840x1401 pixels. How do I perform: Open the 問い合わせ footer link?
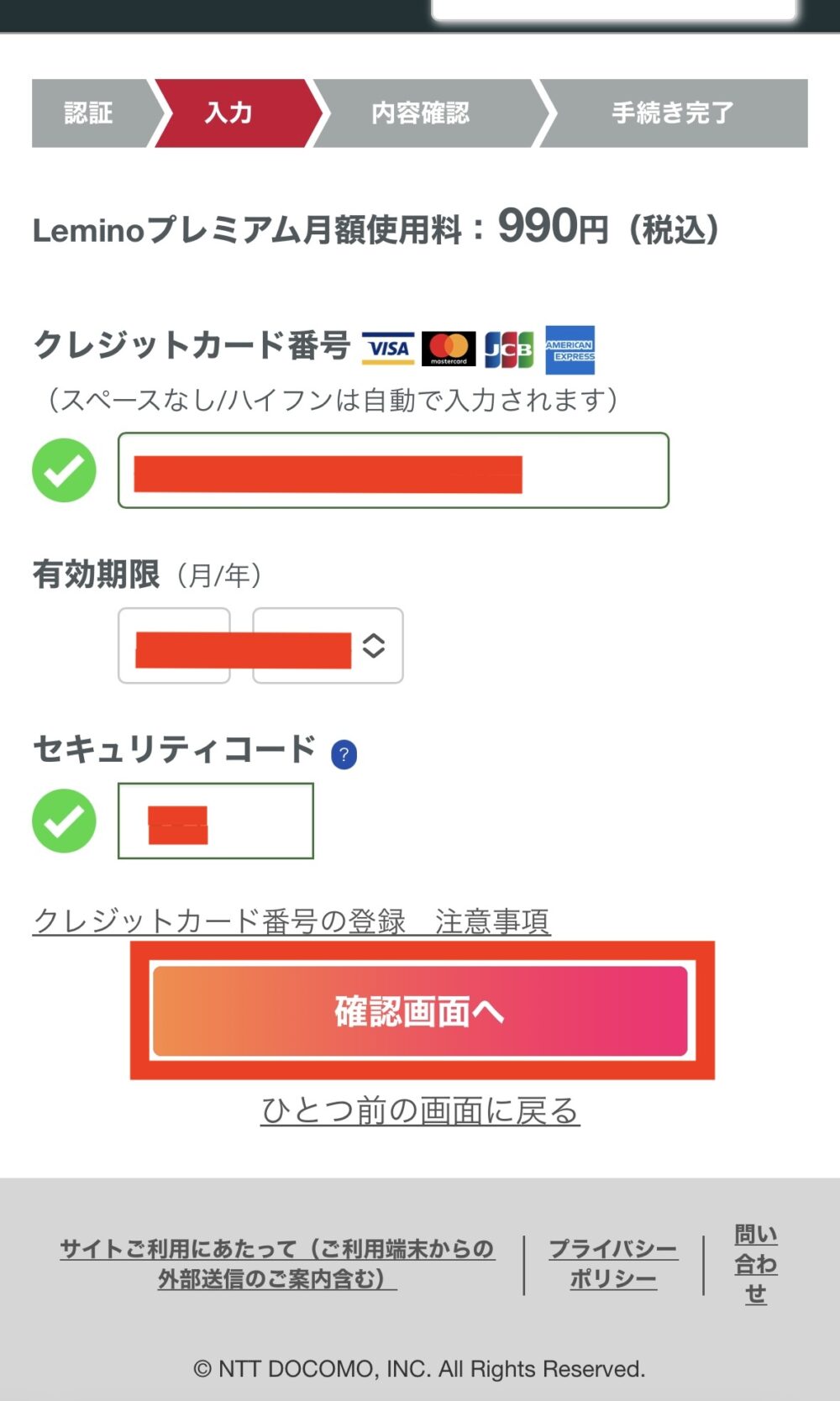[x=756, y=1264]
